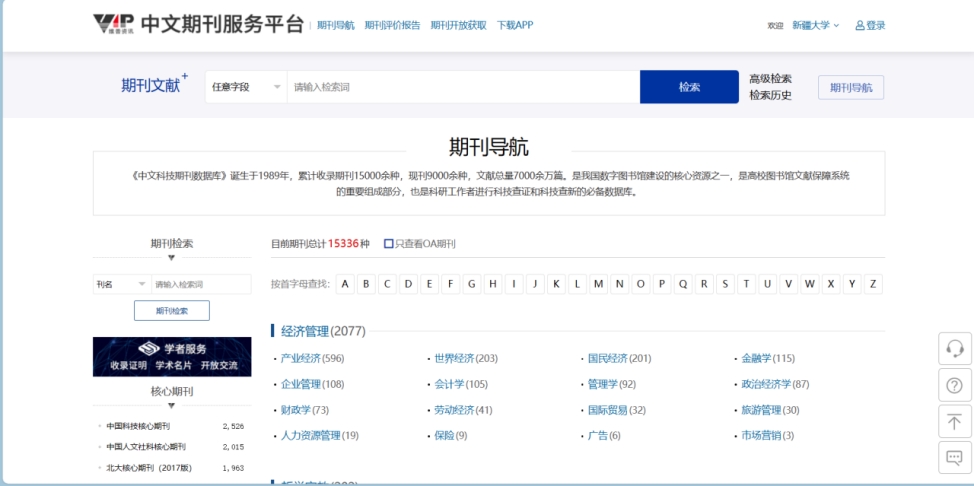974x486 pixels.
Task: Collapse 核心期刊 section triangle
Action: (172, 406)
